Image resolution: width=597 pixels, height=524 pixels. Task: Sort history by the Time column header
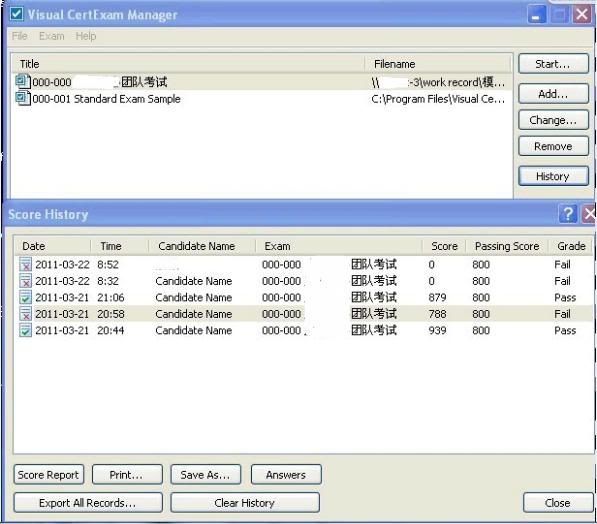click(x=119, y=246)
